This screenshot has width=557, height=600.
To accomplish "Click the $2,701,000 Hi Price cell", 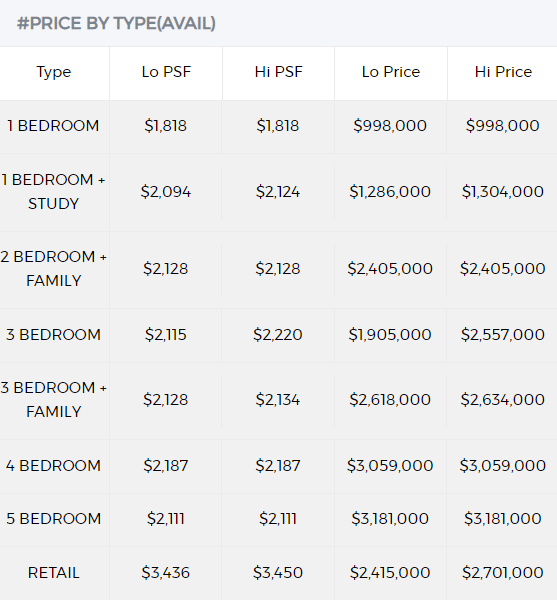I will tap(502, 573).
